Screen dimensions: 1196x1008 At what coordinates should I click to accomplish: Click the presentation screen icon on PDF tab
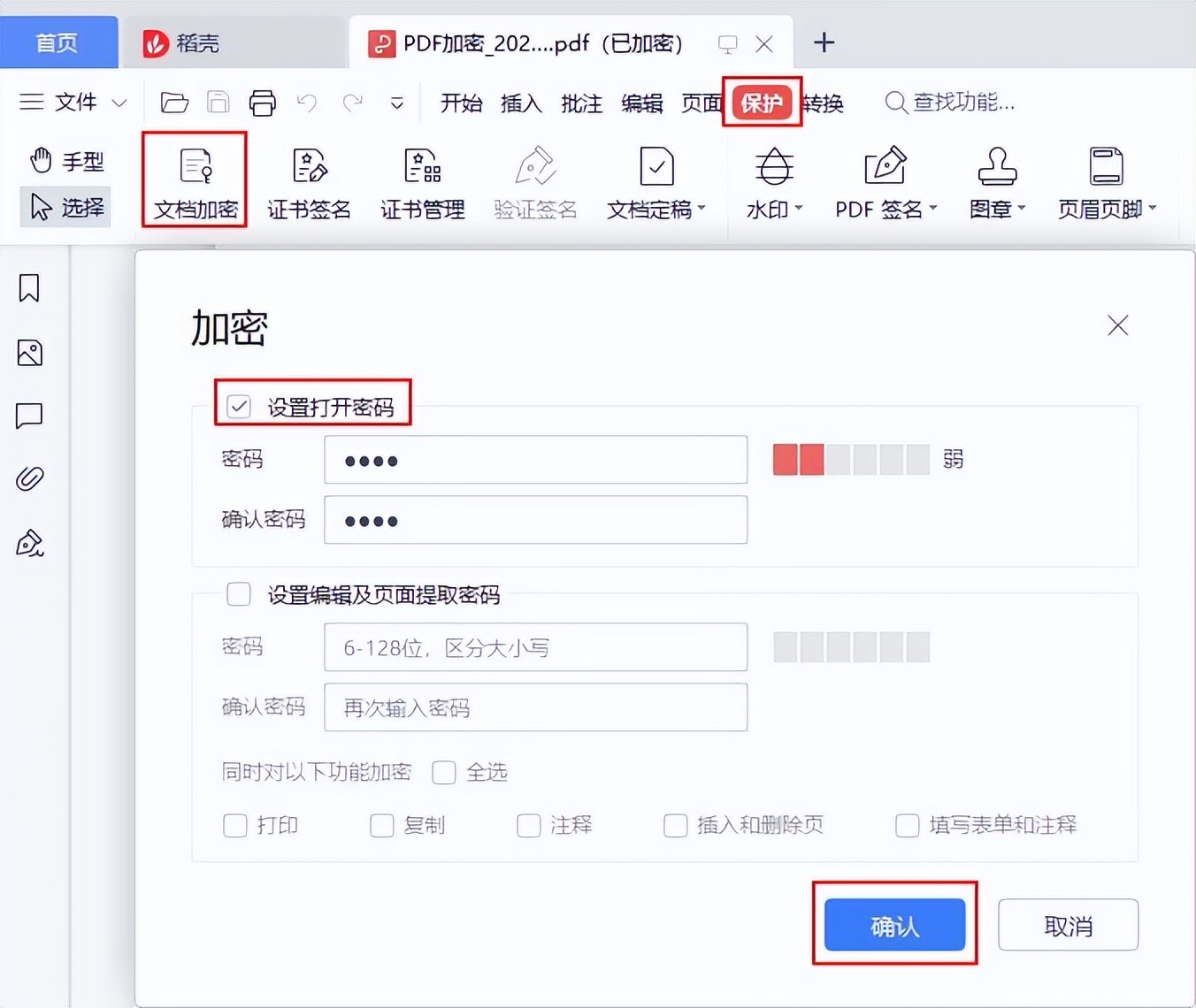727,43
